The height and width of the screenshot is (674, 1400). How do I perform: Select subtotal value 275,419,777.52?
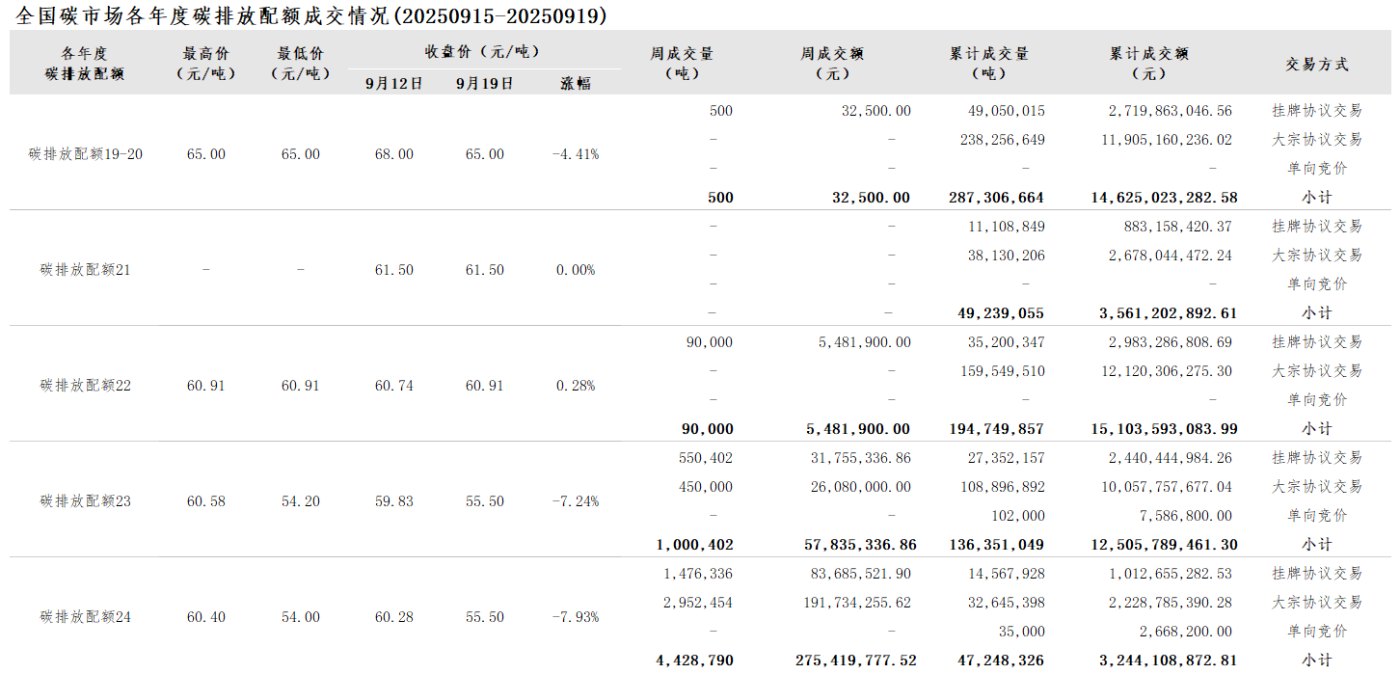click(x=855, y=661)
